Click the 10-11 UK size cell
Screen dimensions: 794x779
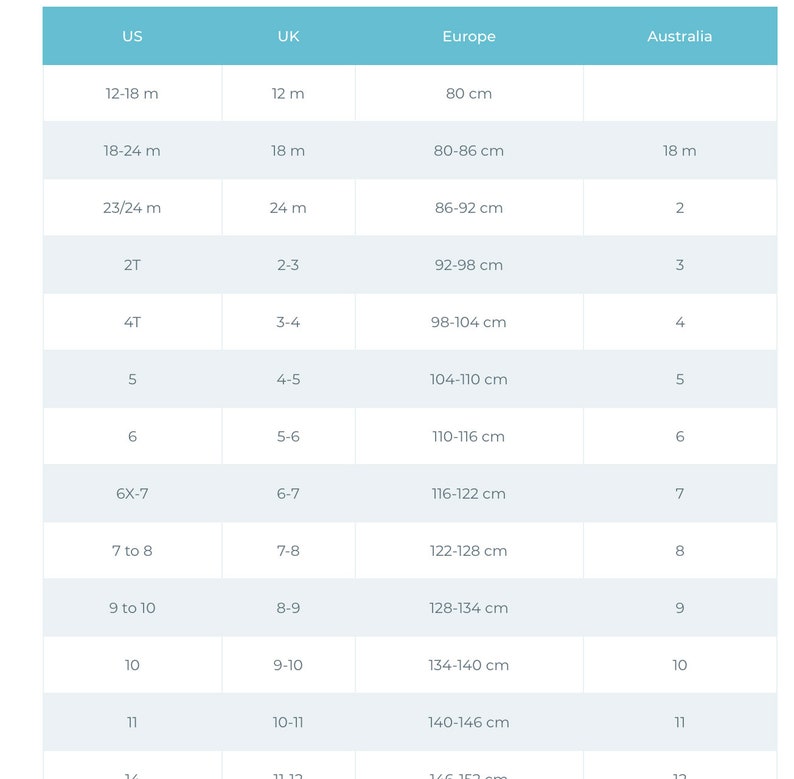click(288, 722)
